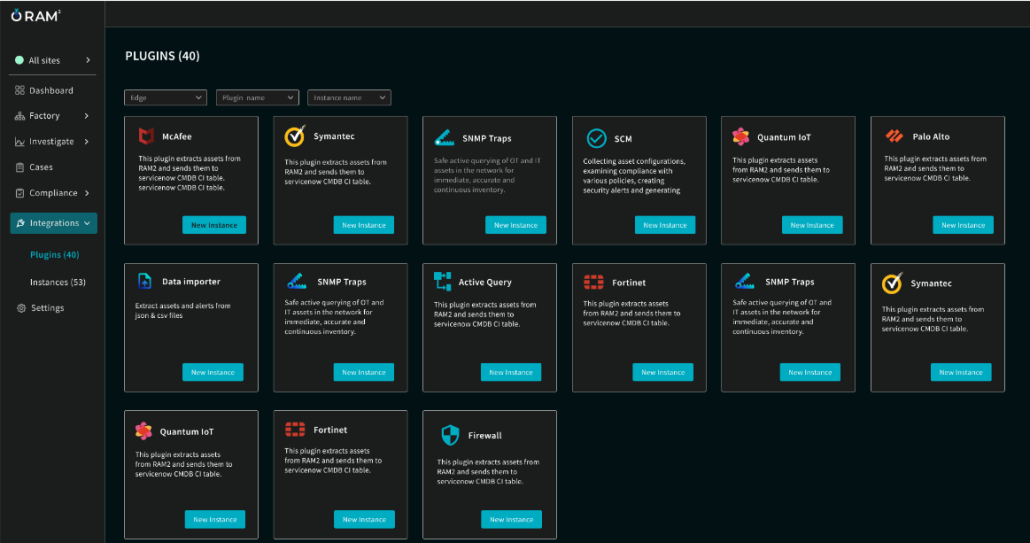Click "Extract assets and alerts from json & csv files" text
1030x543 pixels.
click(x=183, y=311)
